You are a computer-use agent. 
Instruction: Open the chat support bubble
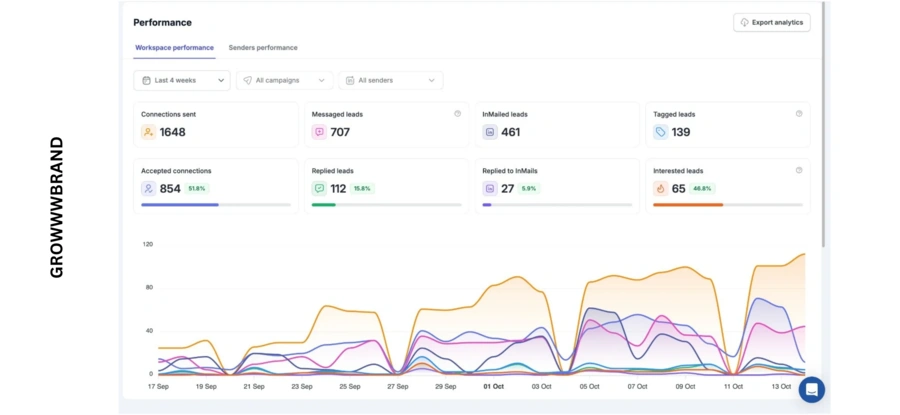click(x=812, y=390)
